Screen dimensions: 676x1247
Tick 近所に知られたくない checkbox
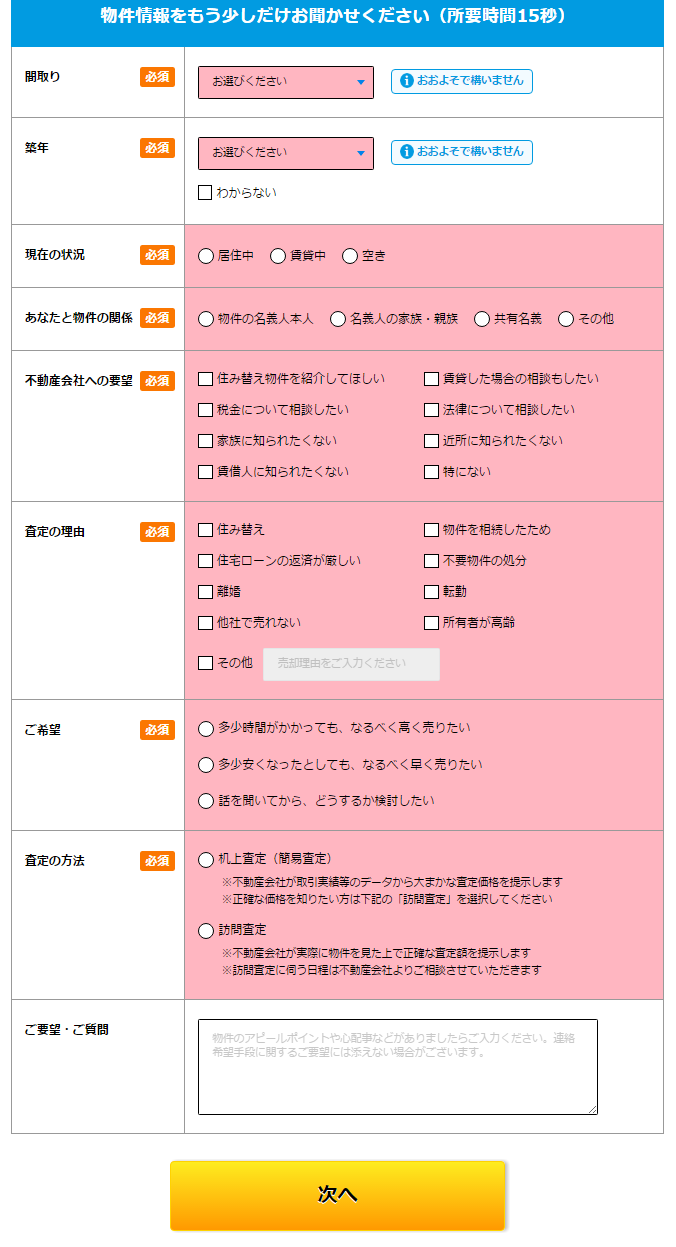click(x=431, y=441)
